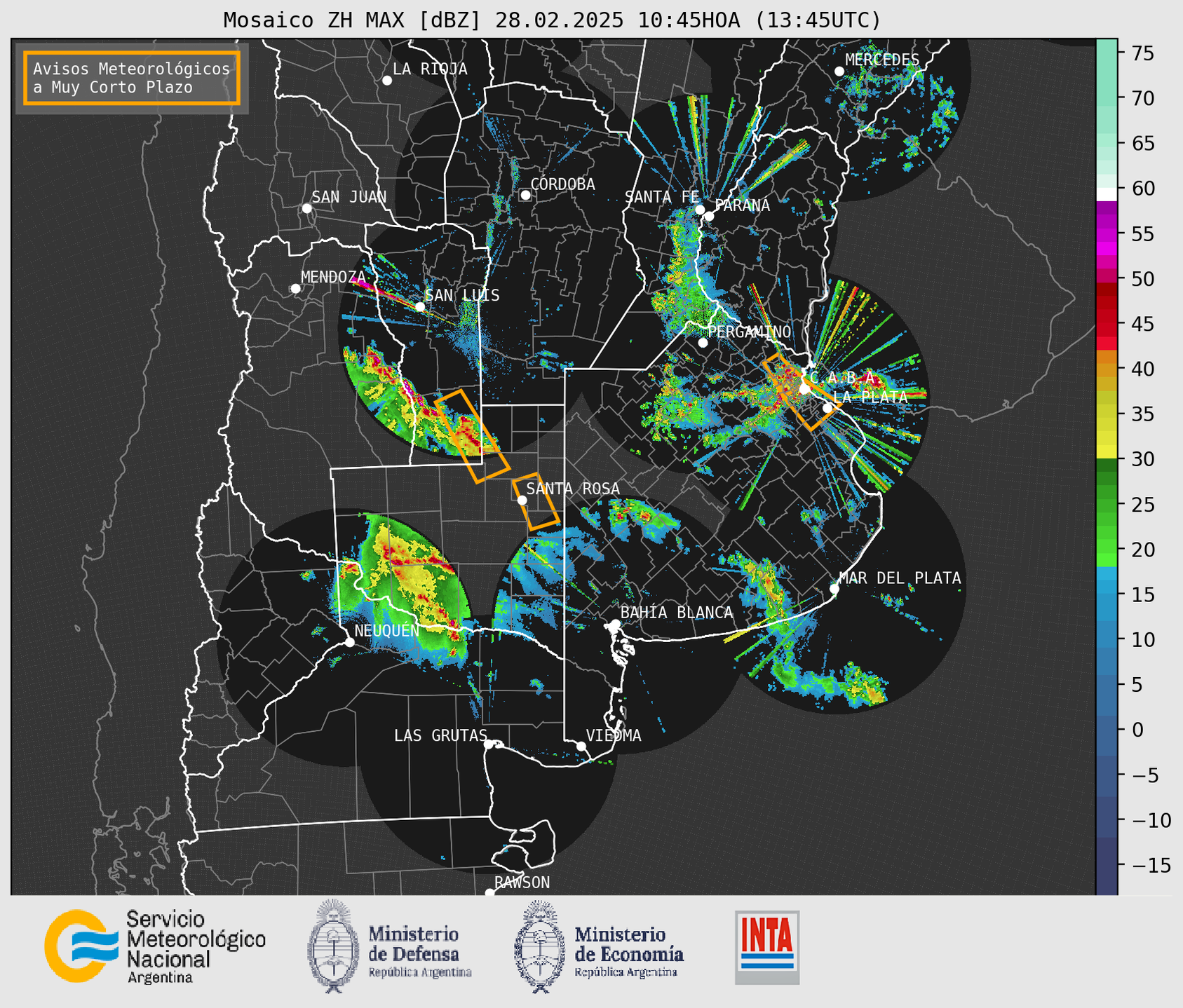Viewport: 1183px width, 1008px height.
Task: Click the LA PLATA label
Action: pyautogui.click(x=870, y=397)
